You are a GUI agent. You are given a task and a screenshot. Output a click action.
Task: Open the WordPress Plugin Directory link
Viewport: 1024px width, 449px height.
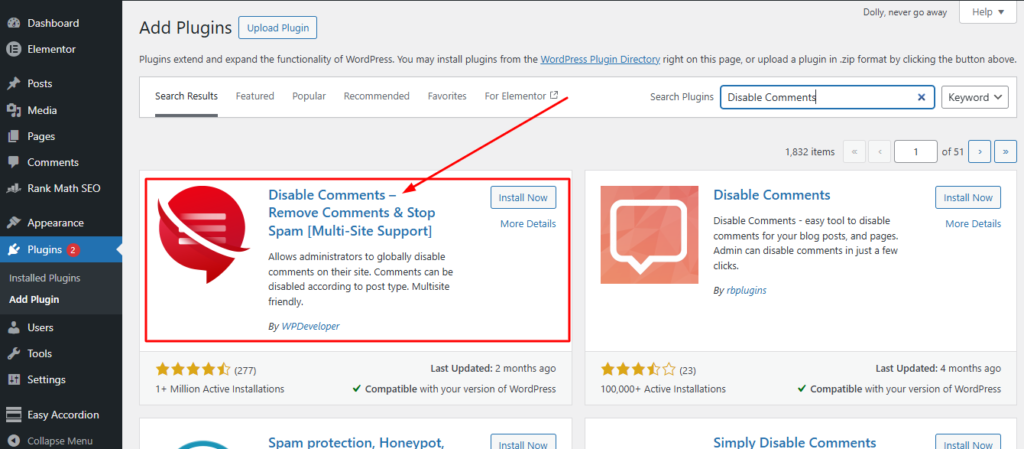click(600, 59)
